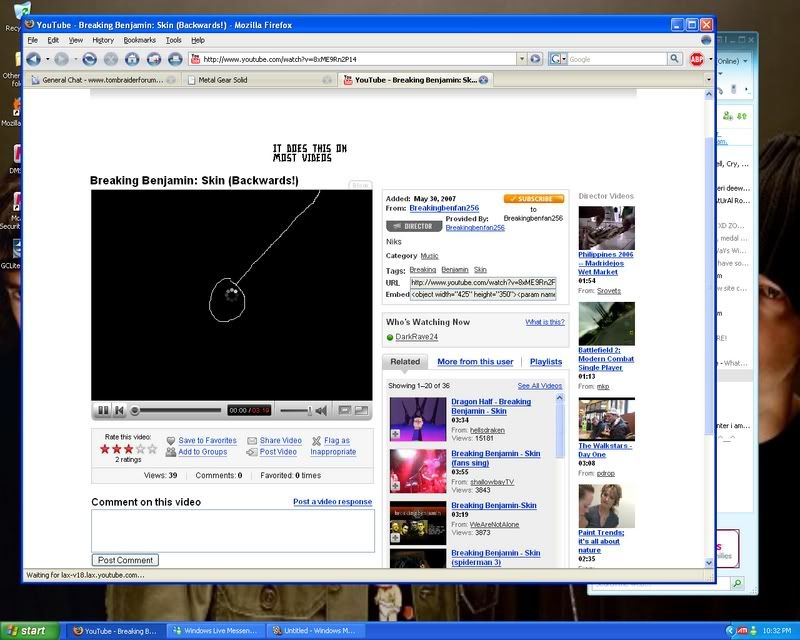Click the search magnifier button
This screenshot has height=640, width=800.
click(x=674, y=59)
